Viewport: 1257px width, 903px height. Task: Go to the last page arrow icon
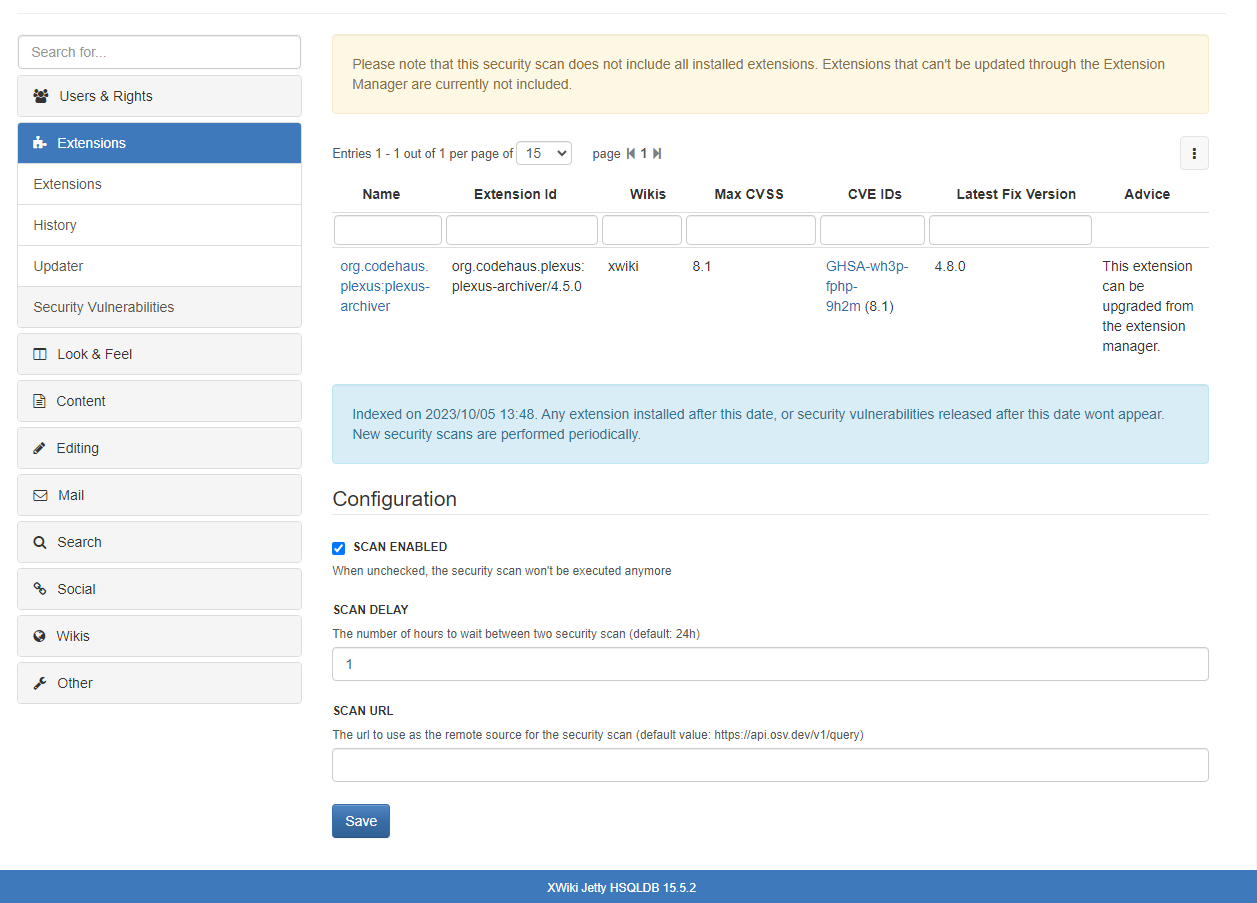tap(657, 154)
